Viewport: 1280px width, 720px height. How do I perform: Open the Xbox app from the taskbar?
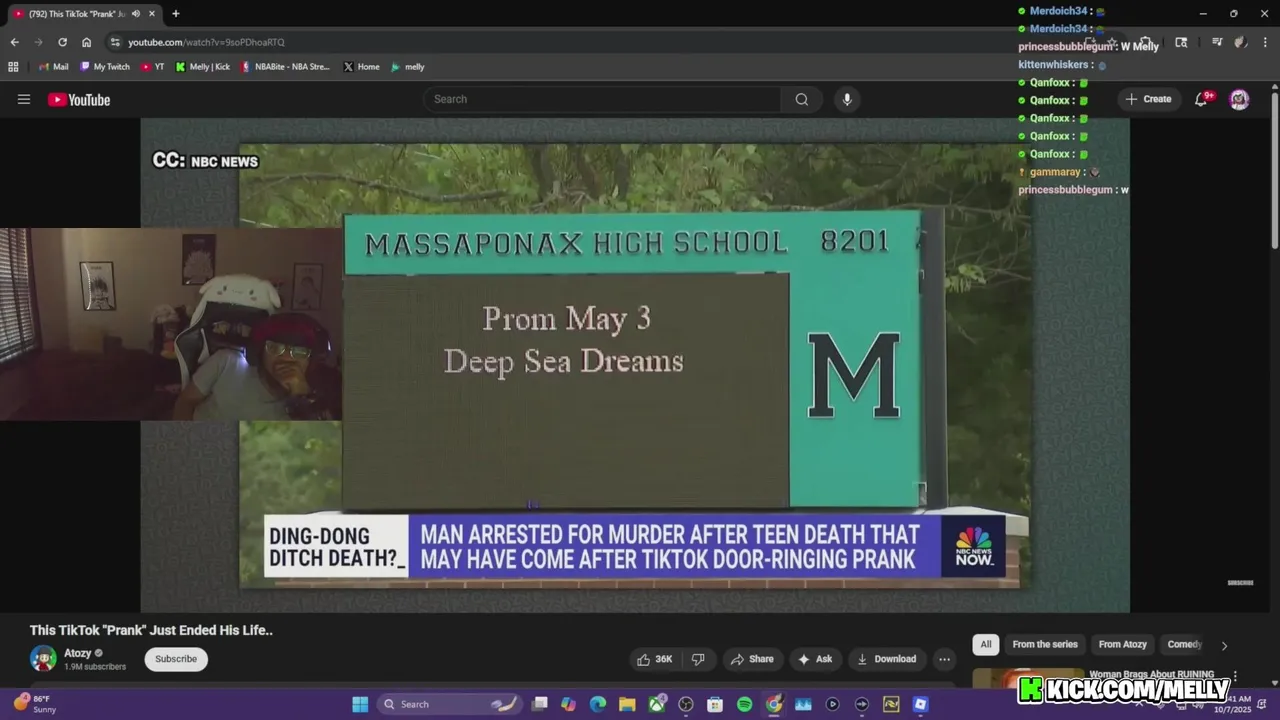click(x=657, y=704)
